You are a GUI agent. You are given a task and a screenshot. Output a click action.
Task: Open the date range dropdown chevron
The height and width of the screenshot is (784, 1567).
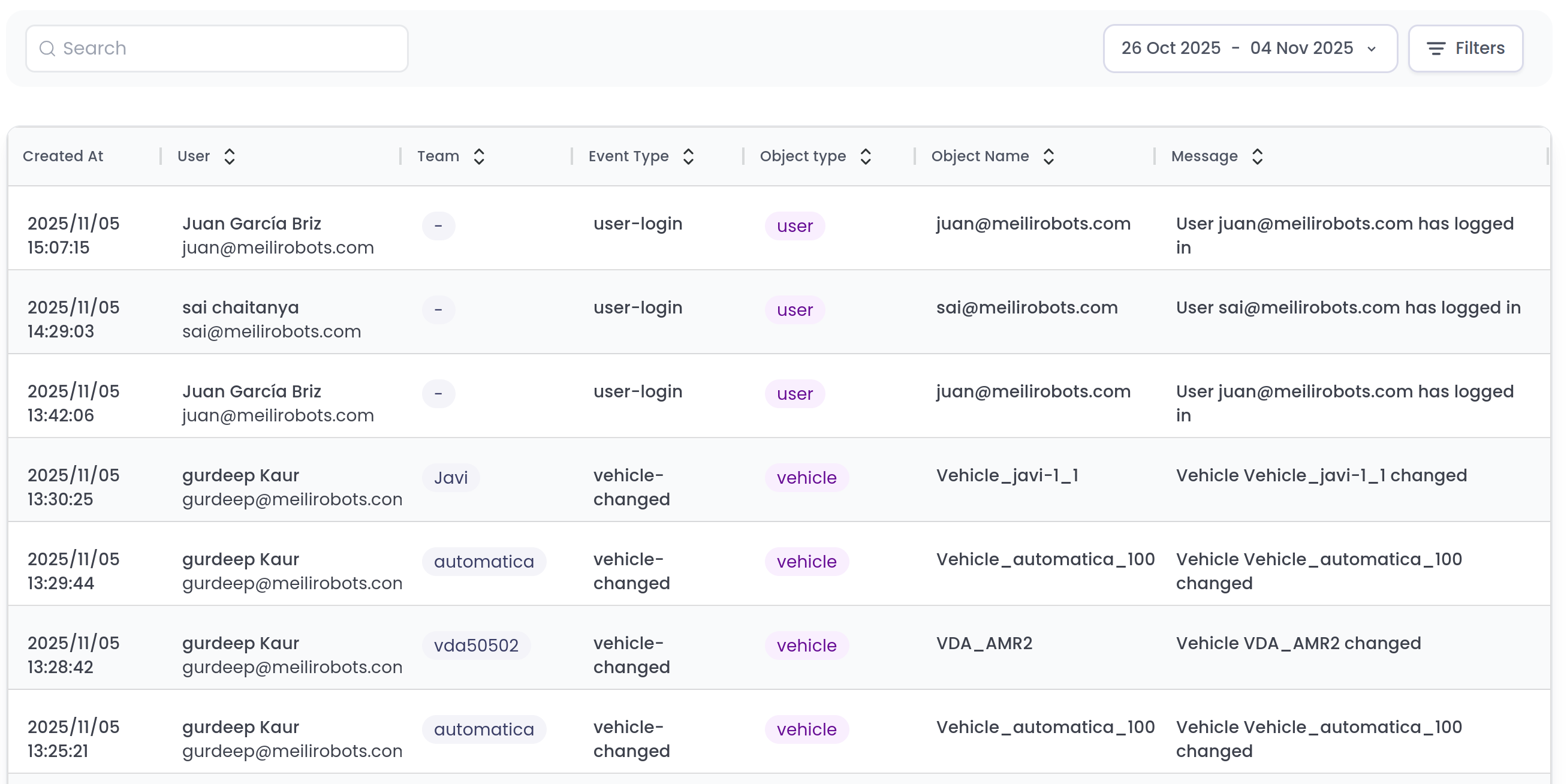[1371, 49]
